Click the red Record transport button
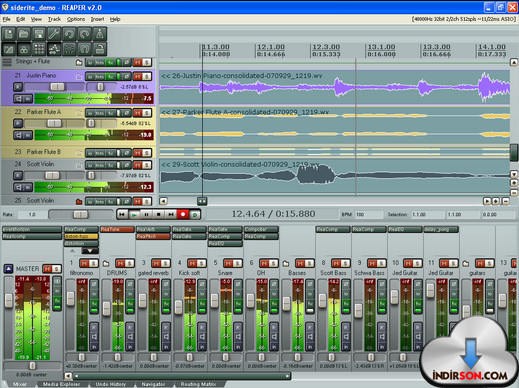 click(x=183, y=214)
